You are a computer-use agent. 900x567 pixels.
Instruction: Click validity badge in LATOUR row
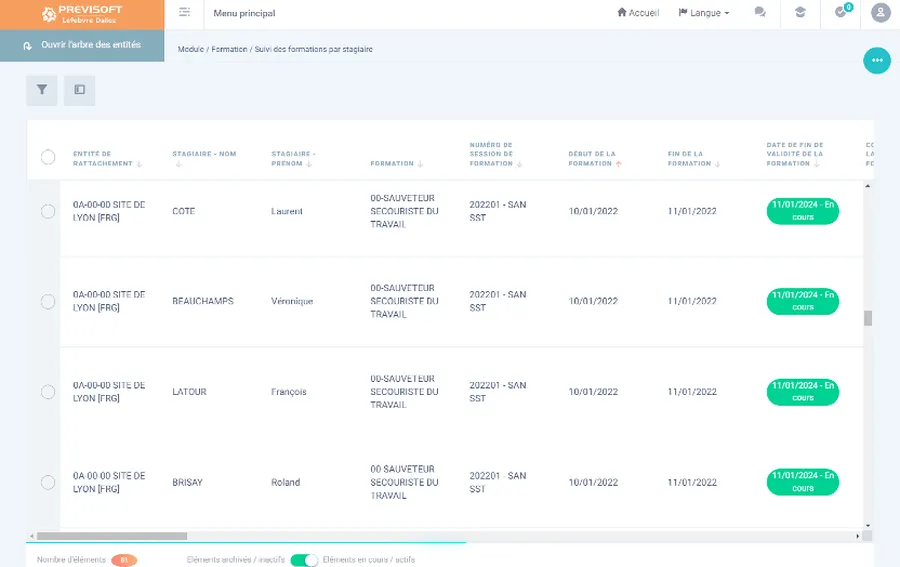(x=802, y=392)
